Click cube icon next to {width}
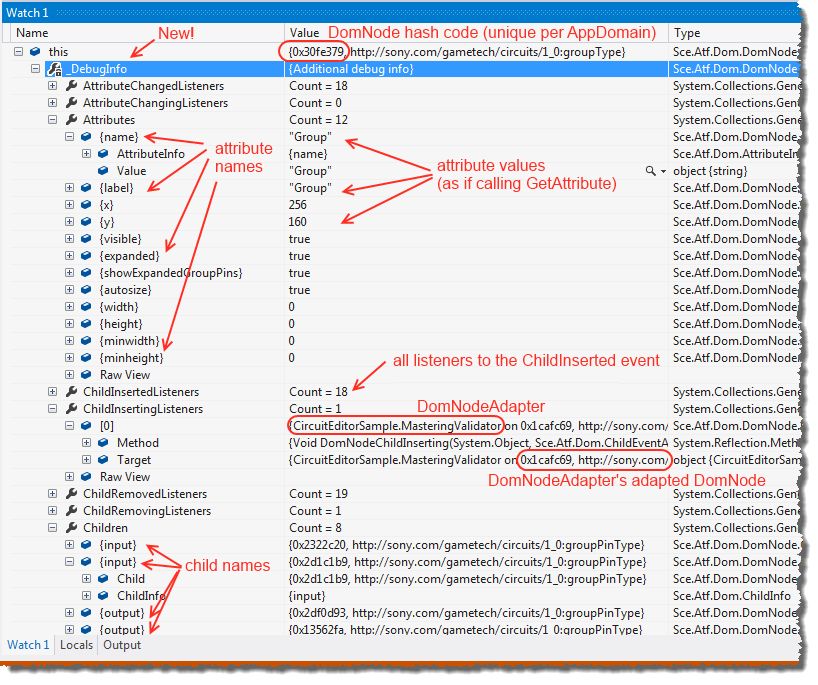 pos(86,306)
